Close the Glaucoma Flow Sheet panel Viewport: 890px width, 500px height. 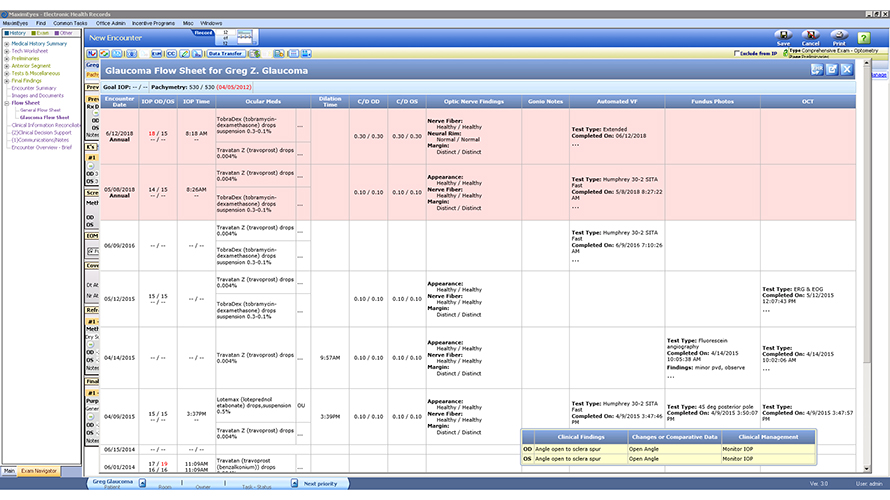[846, 70]
